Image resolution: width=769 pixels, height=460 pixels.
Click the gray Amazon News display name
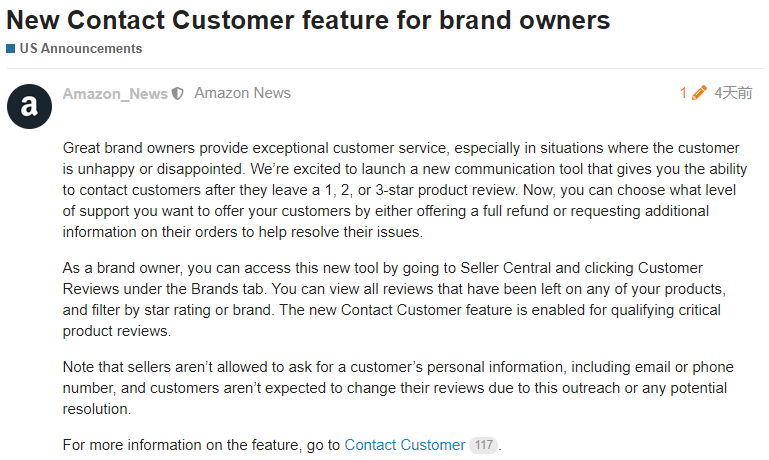(242, 93)
